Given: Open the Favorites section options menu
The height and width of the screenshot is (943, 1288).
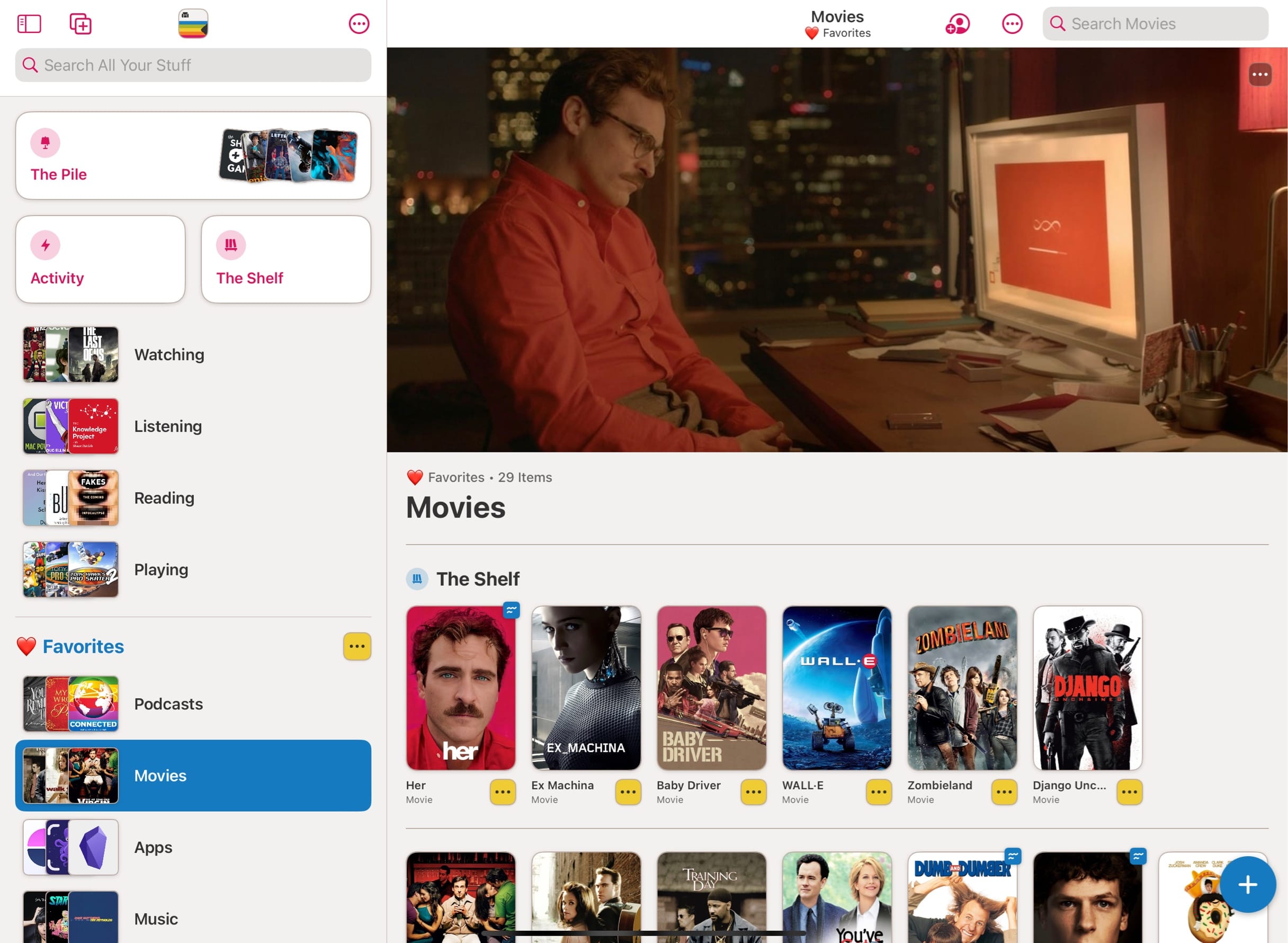Looking at the screenshot, I should point(357,646).
